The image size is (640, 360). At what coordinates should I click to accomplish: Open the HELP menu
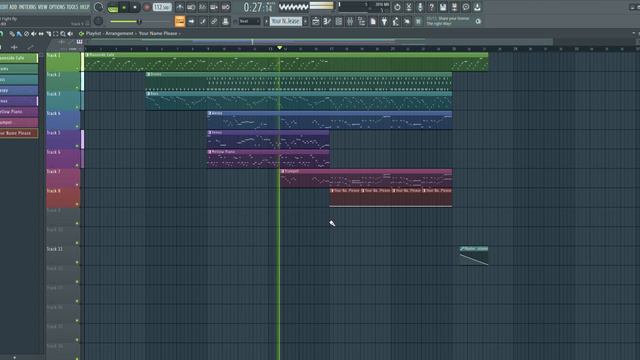click(84, 7)
